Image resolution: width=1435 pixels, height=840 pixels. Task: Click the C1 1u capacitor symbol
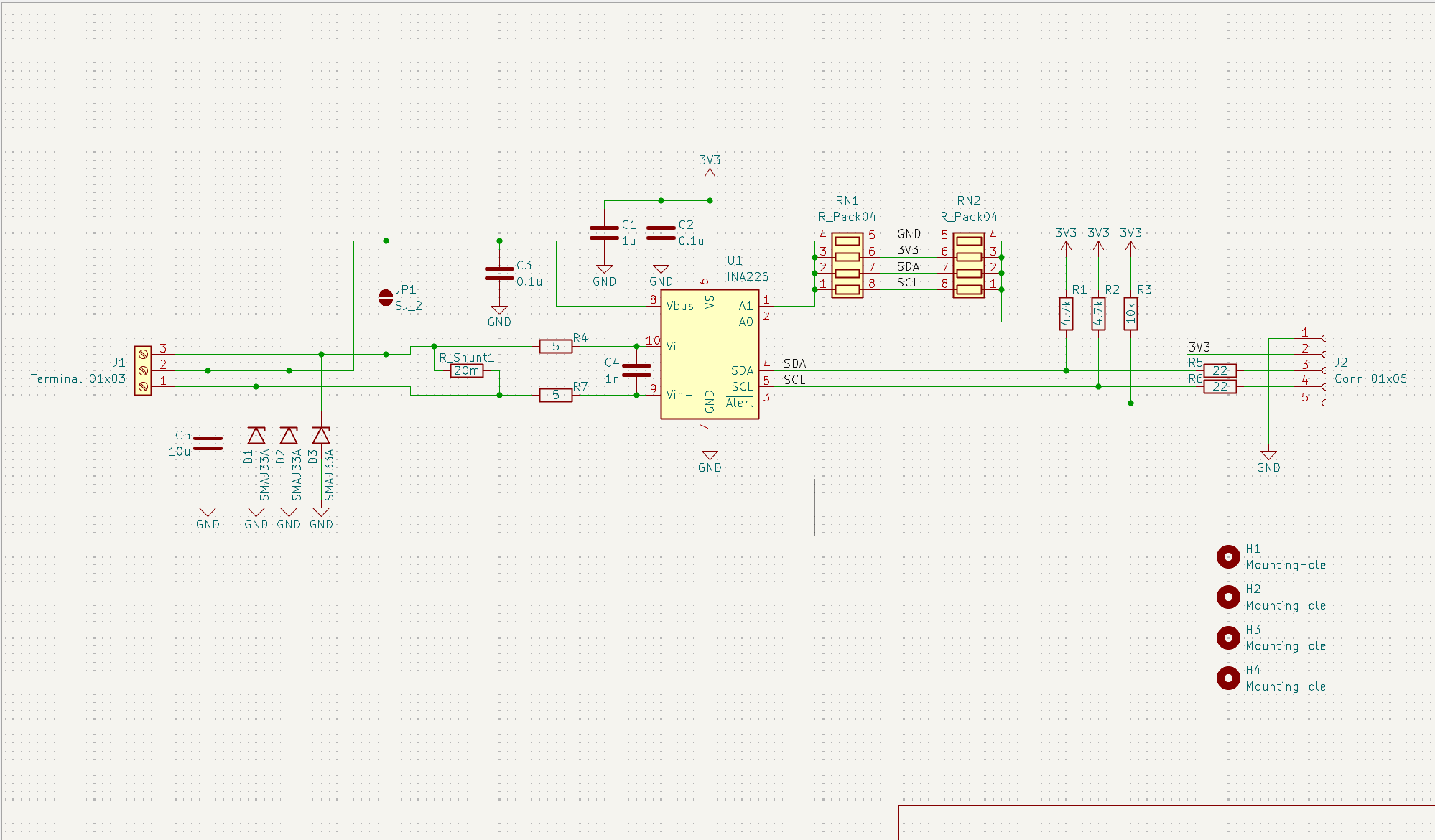click(604, 233)
